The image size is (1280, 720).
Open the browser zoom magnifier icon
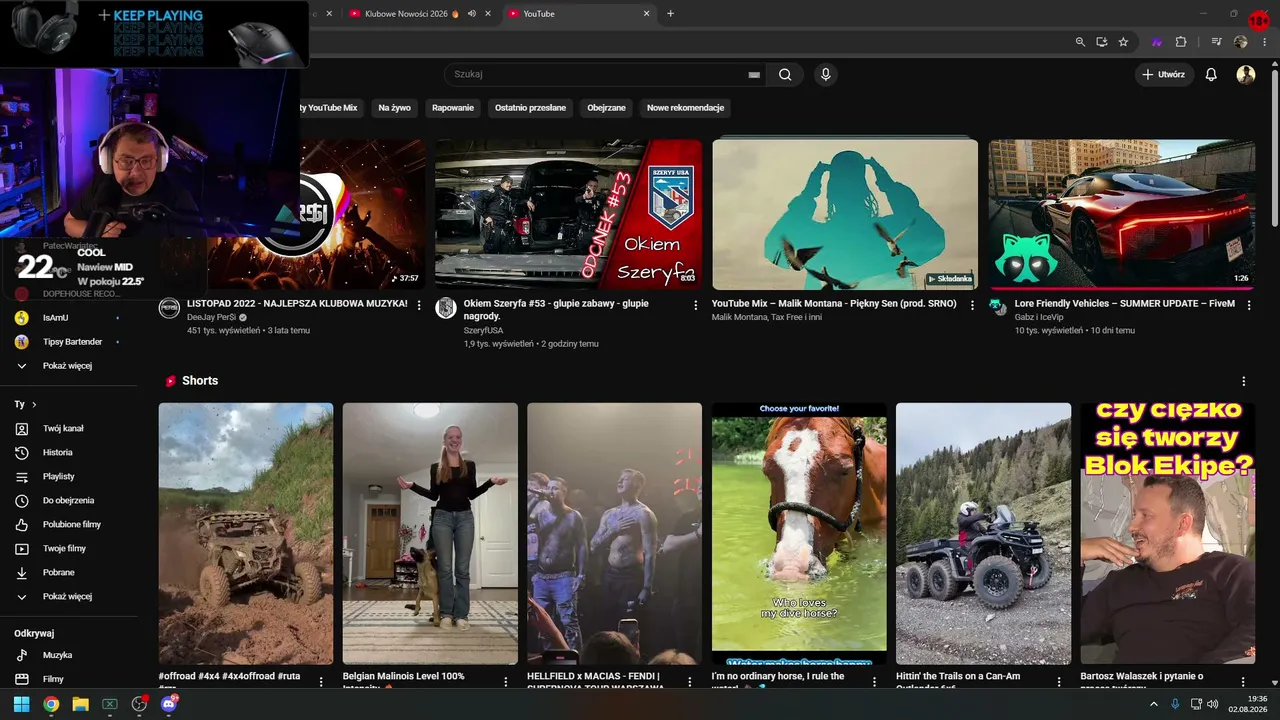(1080, 42)
